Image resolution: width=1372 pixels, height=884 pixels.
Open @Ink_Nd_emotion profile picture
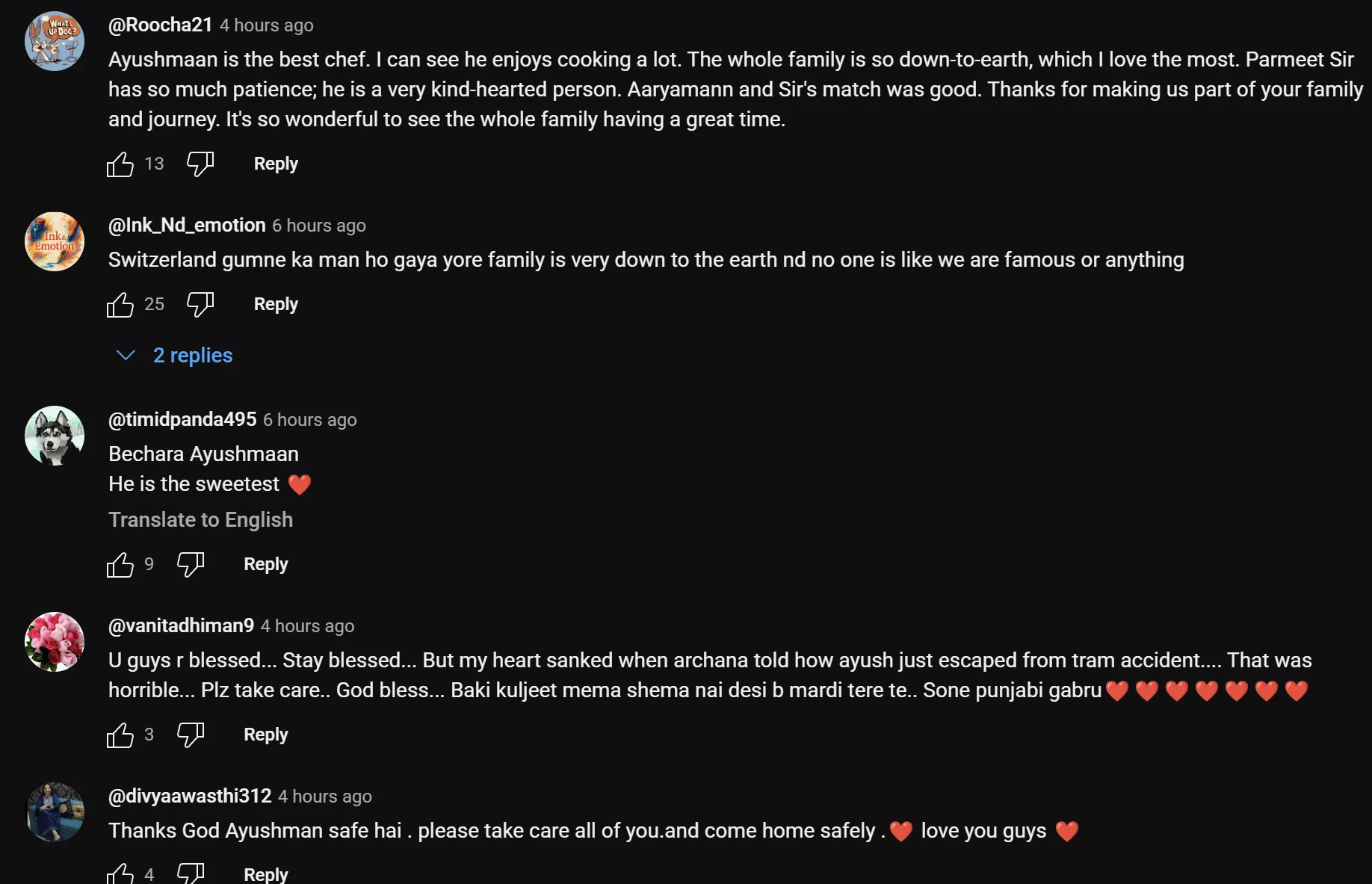[55, 241]
